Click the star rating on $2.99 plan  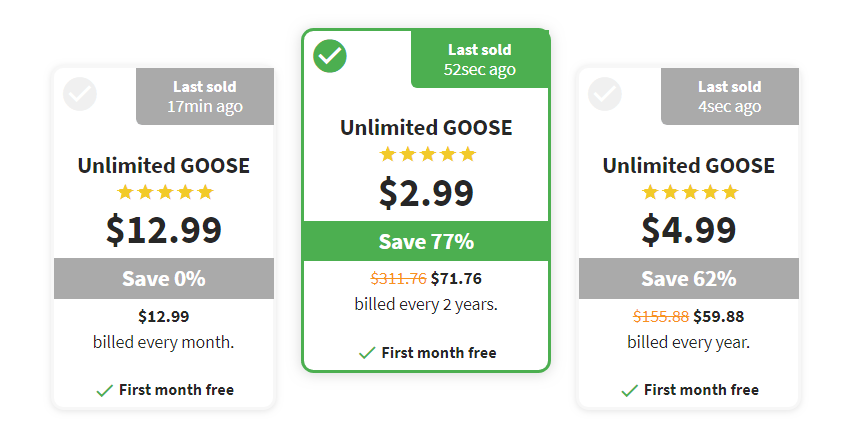click(x=428, y=154)
